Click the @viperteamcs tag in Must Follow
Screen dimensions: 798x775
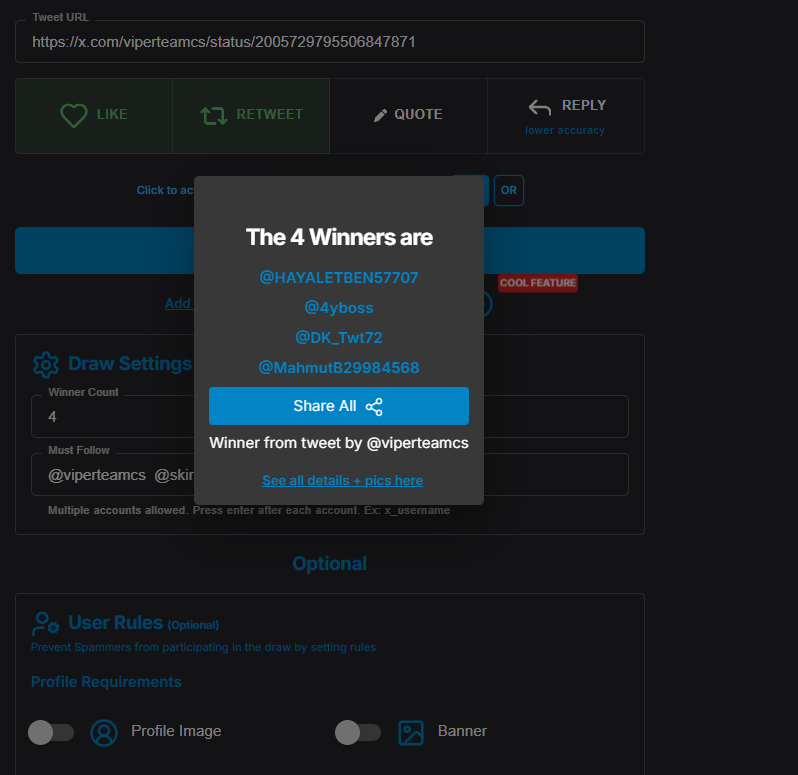pyautogui.click(x=97, y=475)
